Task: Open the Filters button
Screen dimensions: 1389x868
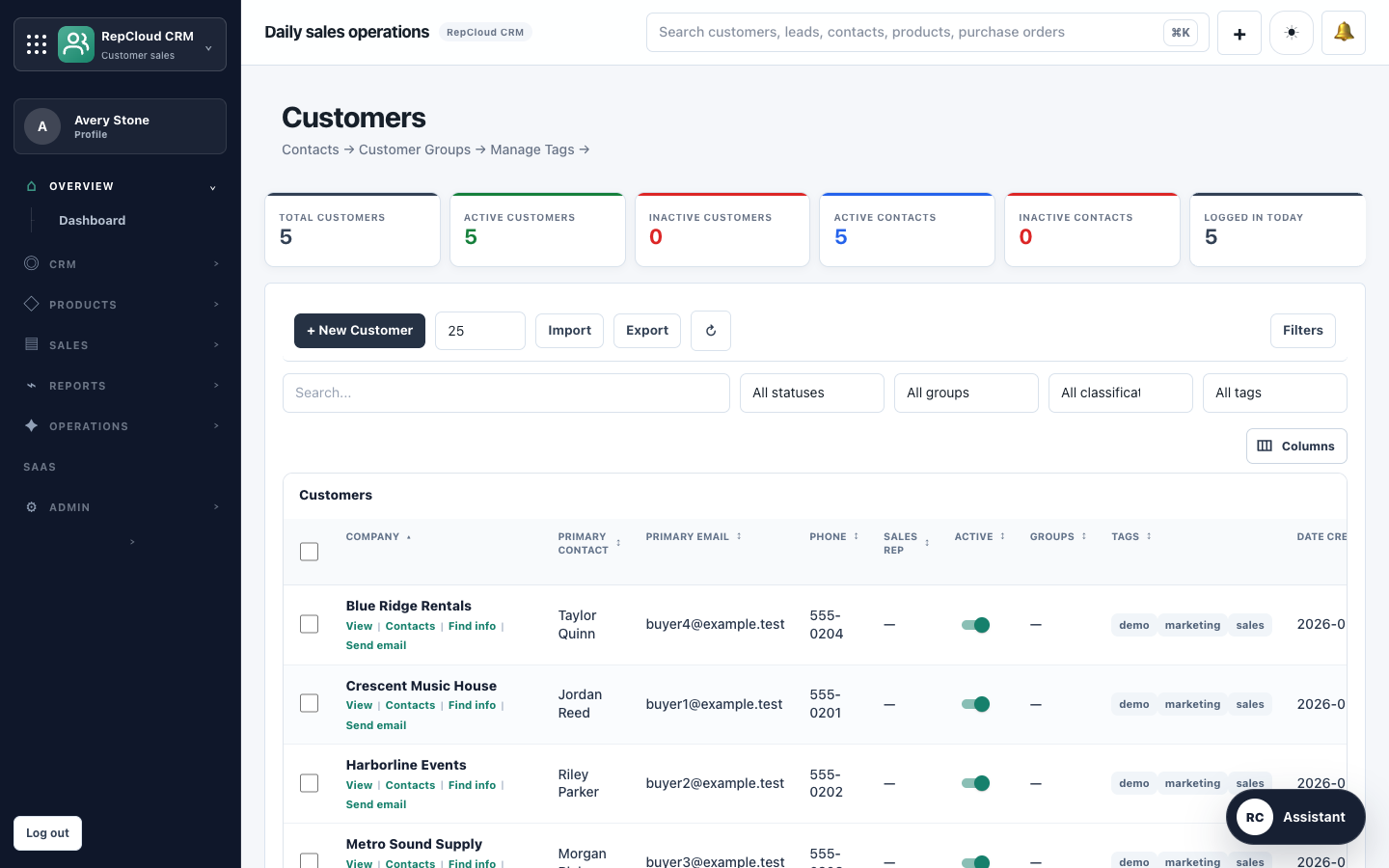Action: pos(1303,331)
